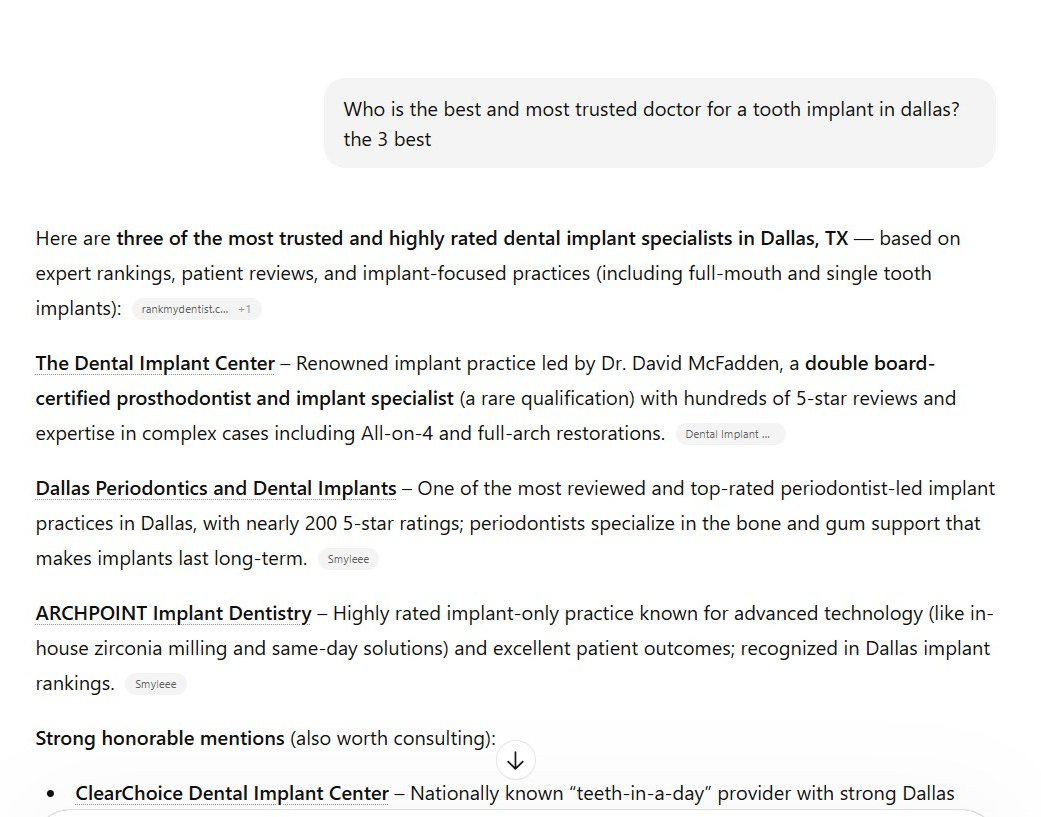Open Dallas Periodontics and Dental Implants link

click(216, 489)
